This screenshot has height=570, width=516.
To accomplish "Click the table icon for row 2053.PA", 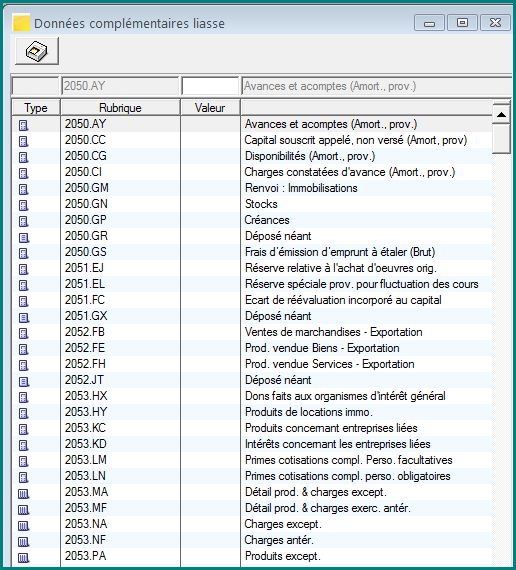I will pyautogui.click(x=24, y=557).
